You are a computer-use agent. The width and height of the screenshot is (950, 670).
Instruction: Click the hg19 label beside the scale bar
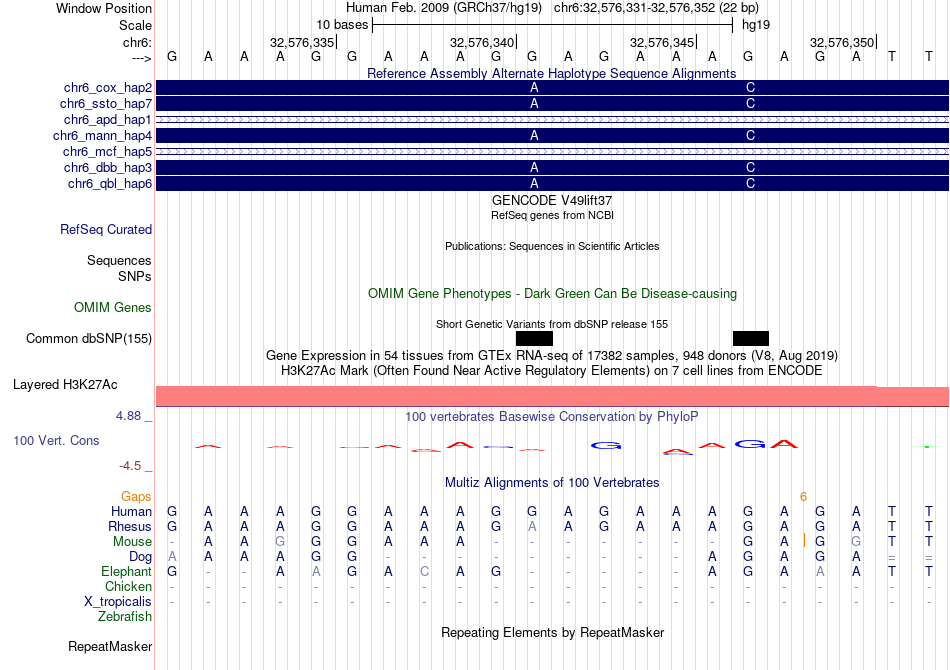click(756, 25)
